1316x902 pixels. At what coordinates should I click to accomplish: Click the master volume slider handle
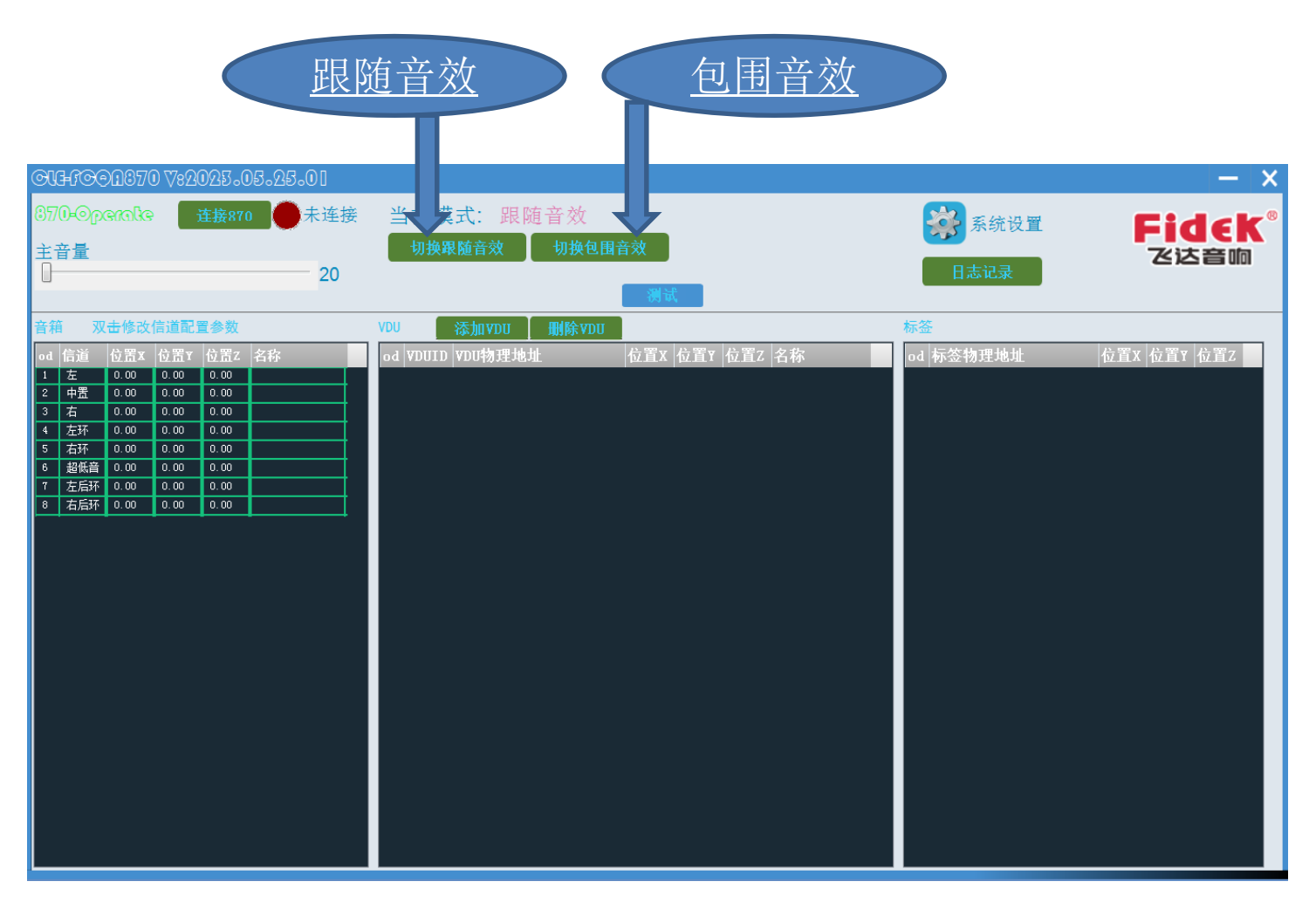click(47, 273)
